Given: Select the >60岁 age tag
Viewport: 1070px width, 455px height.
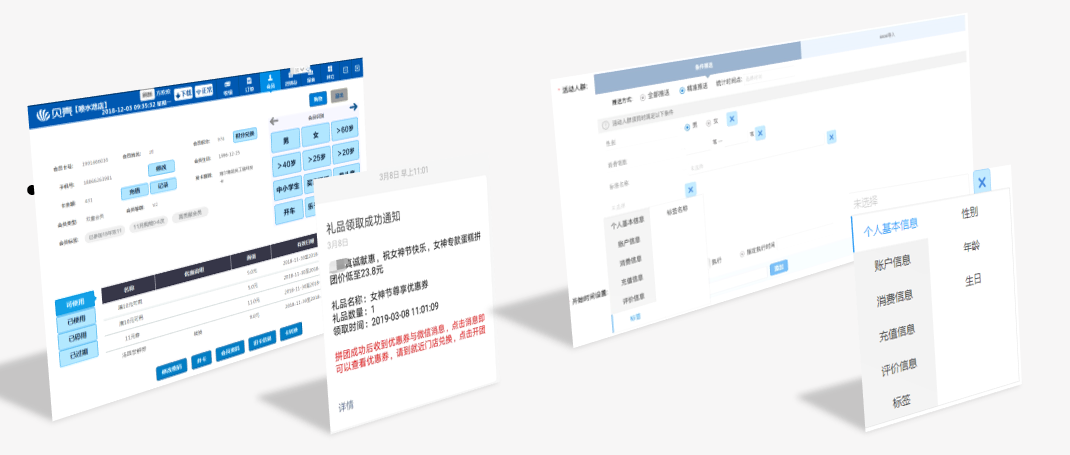Looking at the screenshot, I should 346,128.
